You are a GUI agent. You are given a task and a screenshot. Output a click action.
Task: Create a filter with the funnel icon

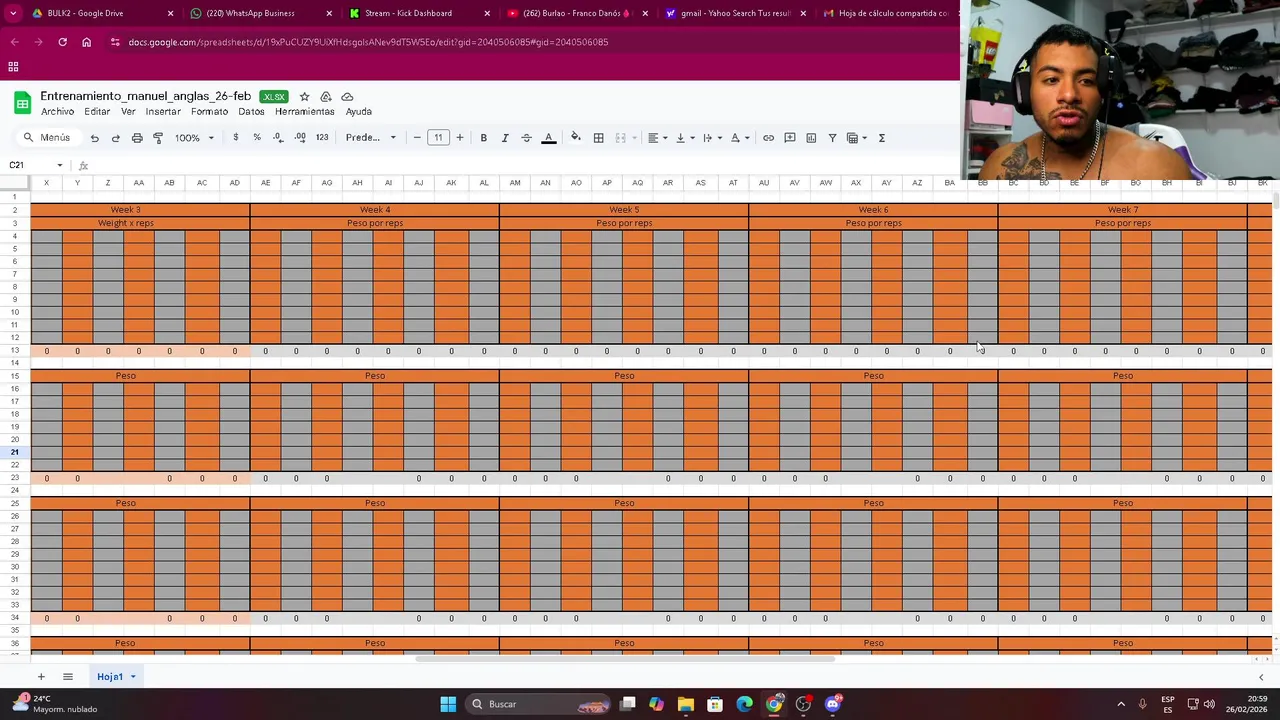pos(832,138)
